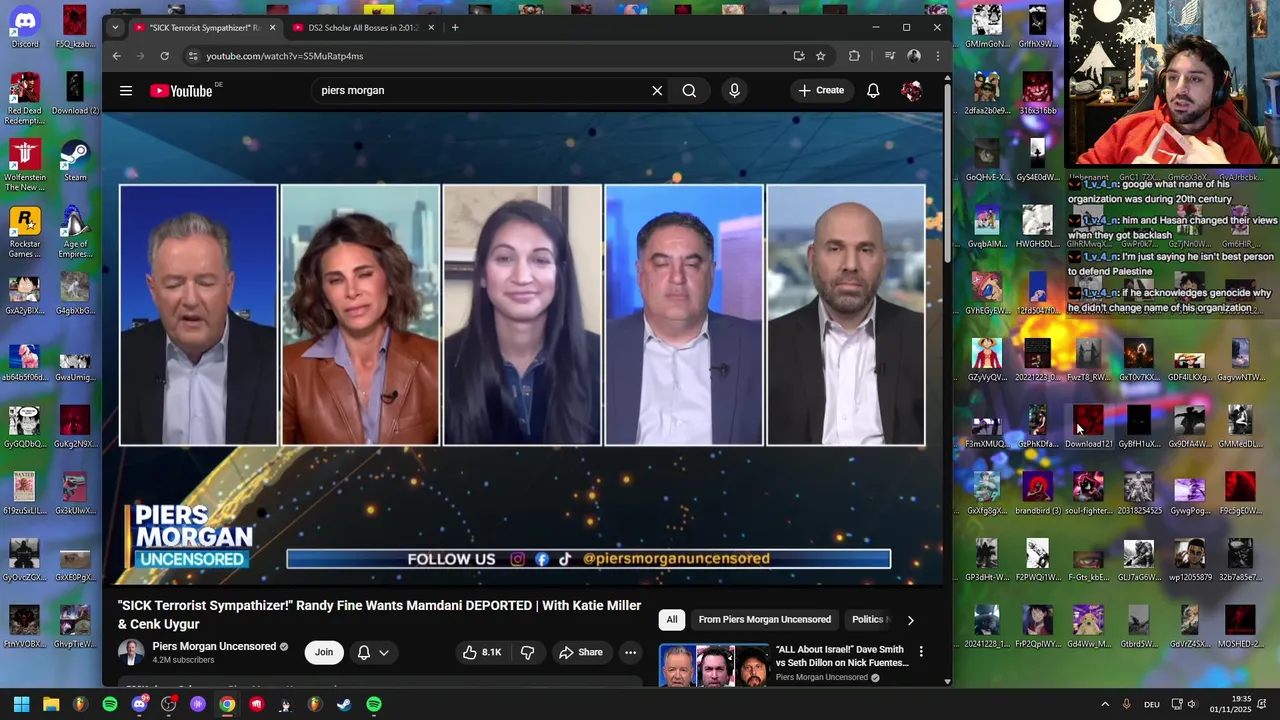The image size is (1280, 720).
Task: Open ALL About Israel suggested video thumbnail
Action: point(713,666)
